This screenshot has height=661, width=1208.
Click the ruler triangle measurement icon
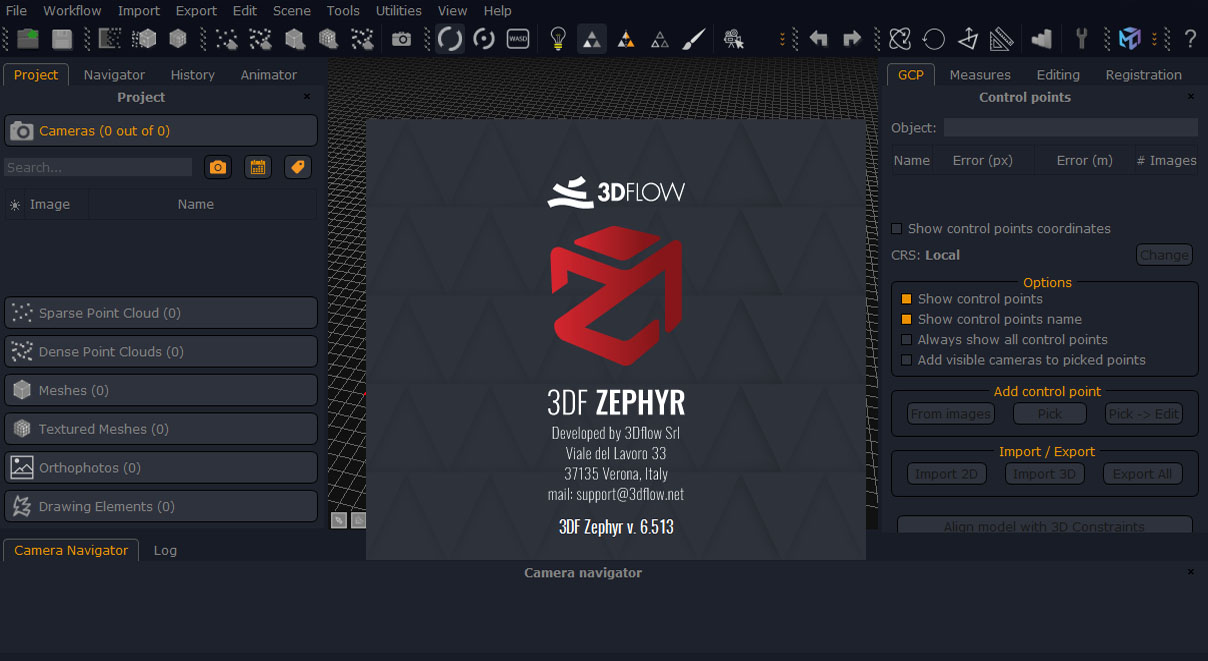pyautogui.click(x=1001, y=39)
